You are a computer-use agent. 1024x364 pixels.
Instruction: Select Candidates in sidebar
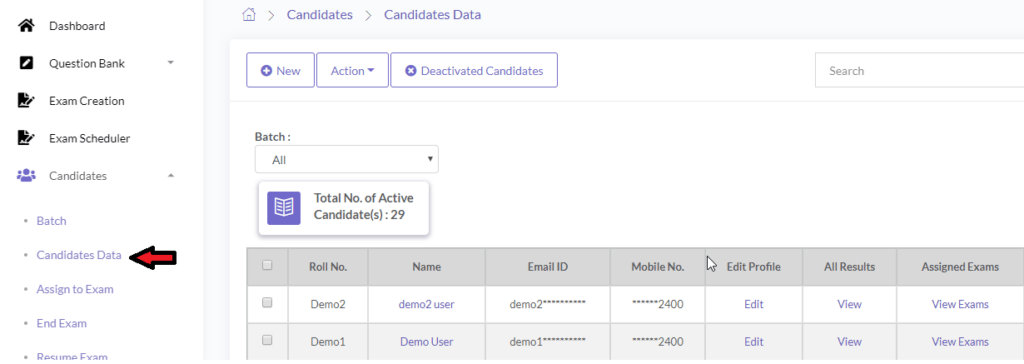coord(78,176)
